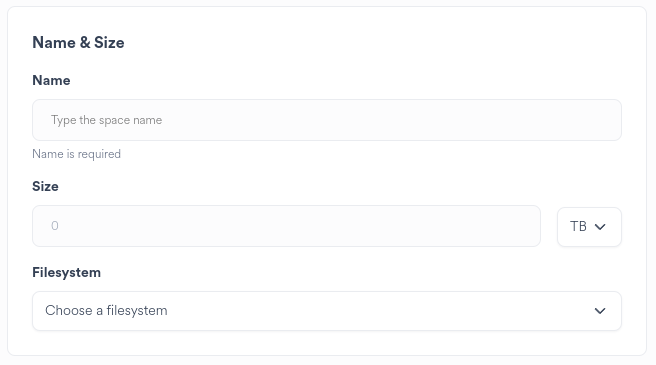The image size is (656, 365).
Task: Click the chevron in the filesystem selector
Action: tap(600, 311)
